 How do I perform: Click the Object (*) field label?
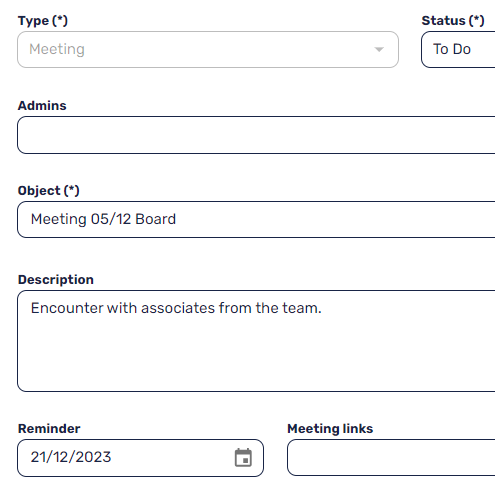pyautogui.click(x=48, y=191)
